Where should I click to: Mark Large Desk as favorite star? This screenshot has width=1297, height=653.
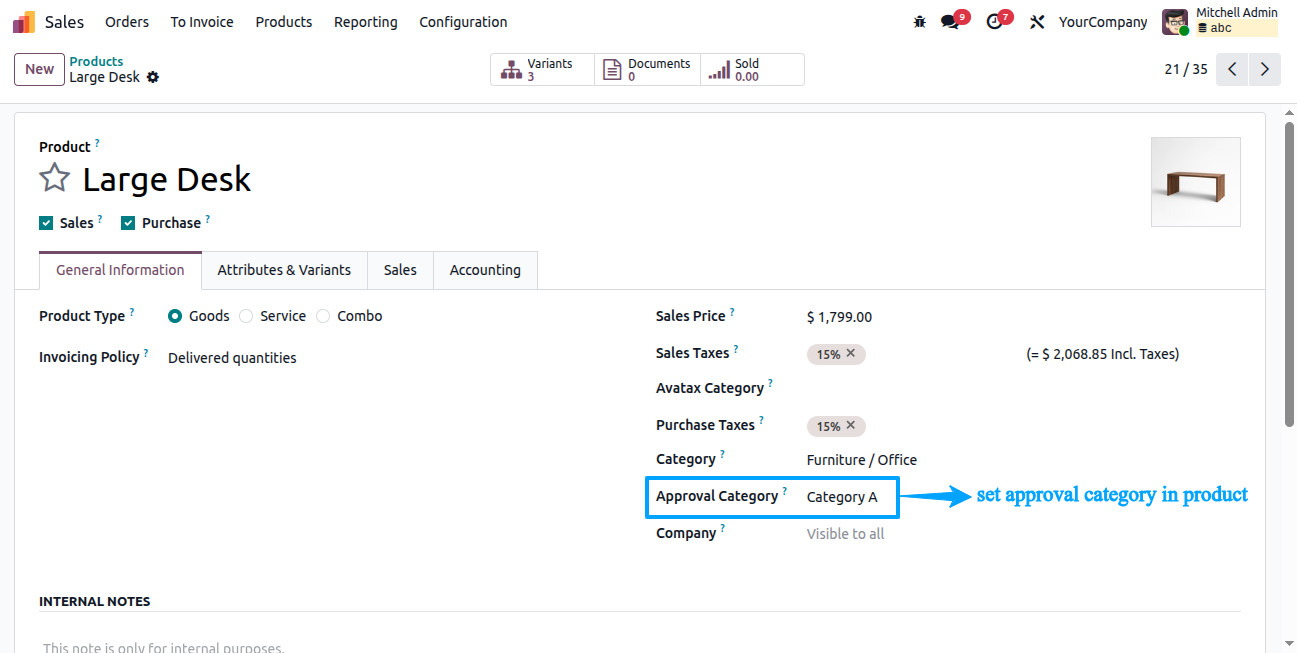point(55,179)
